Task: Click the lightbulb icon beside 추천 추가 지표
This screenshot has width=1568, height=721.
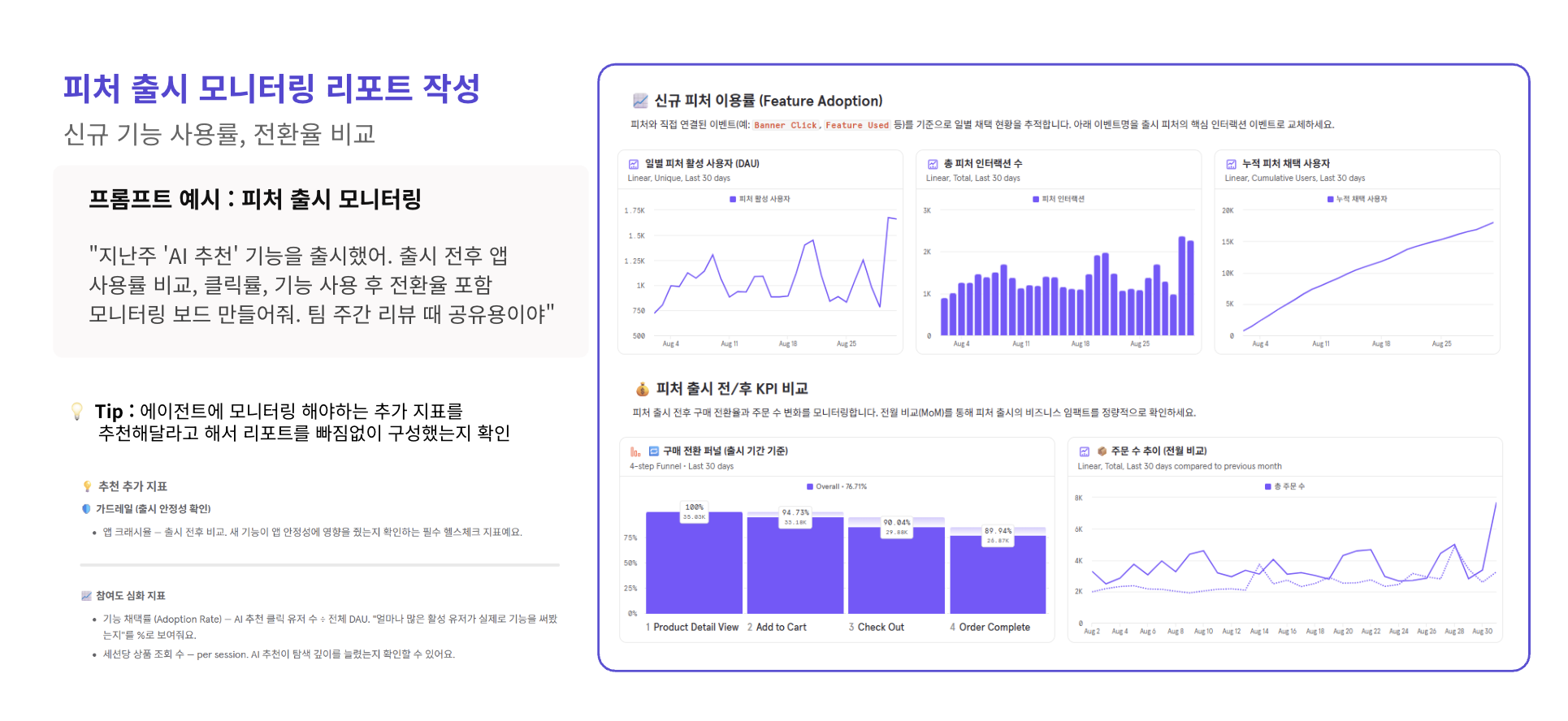Action: pos(87,486)
